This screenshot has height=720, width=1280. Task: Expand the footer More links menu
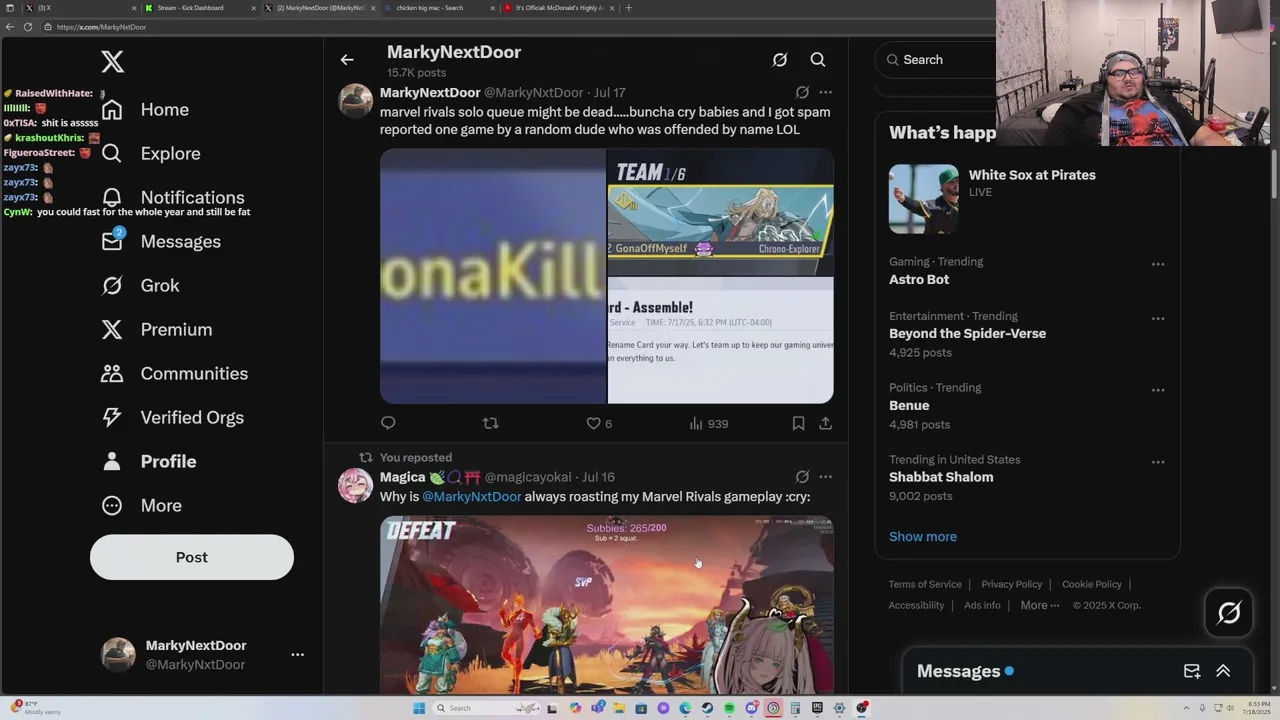pyautogui.click(x=1040, y=605)
